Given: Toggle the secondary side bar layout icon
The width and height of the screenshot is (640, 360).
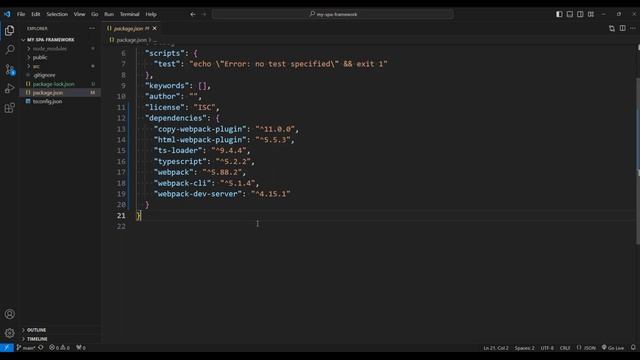Looking at the screenshot, I should click(580, 14).
